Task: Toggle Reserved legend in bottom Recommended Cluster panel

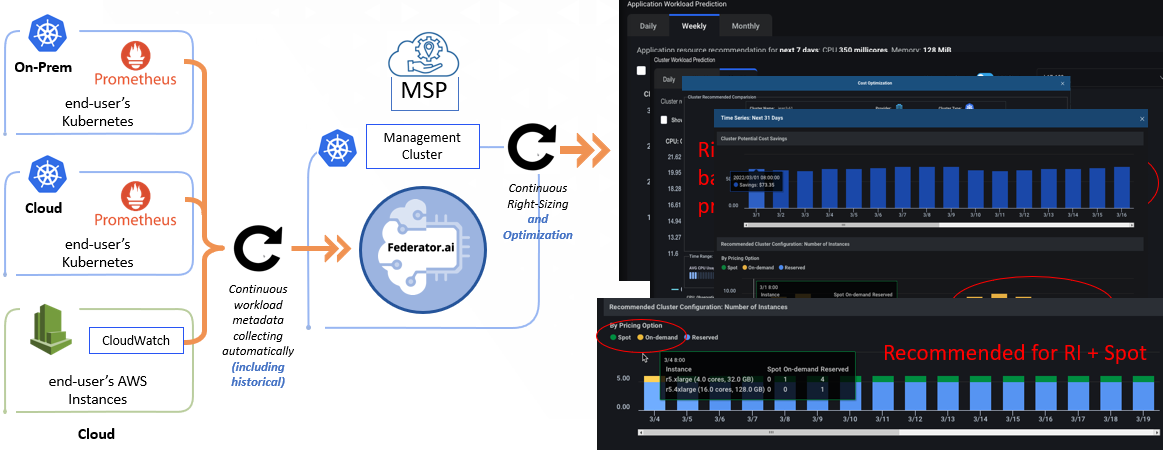Action: pyautogui.click(x=701, y=337)
